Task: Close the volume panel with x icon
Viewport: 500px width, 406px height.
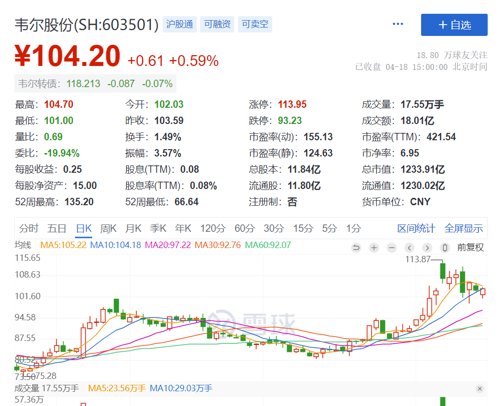Action: [x=479, y=389]
